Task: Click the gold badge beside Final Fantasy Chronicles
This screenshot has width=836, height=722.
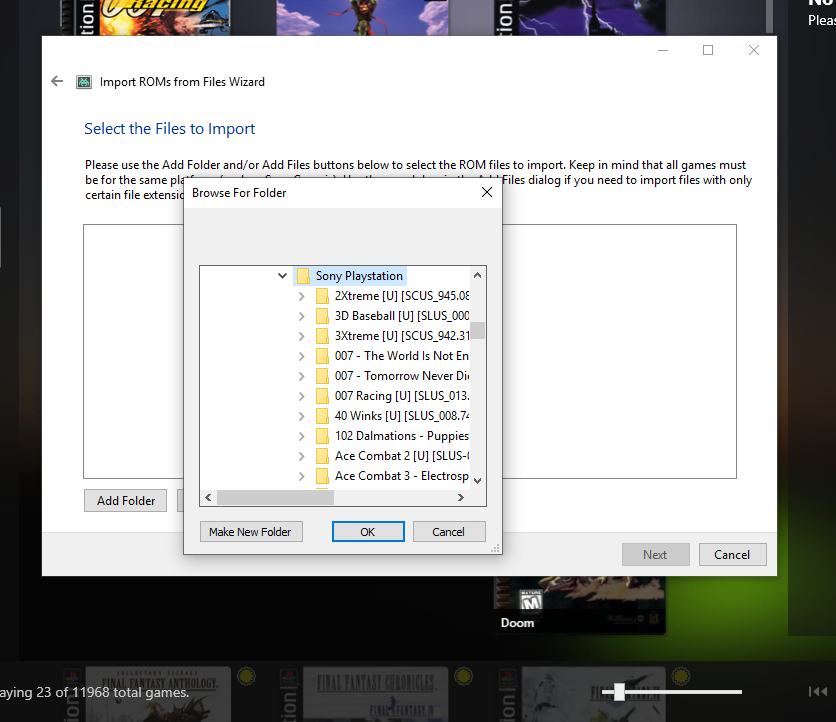Action: coord(464,677)
